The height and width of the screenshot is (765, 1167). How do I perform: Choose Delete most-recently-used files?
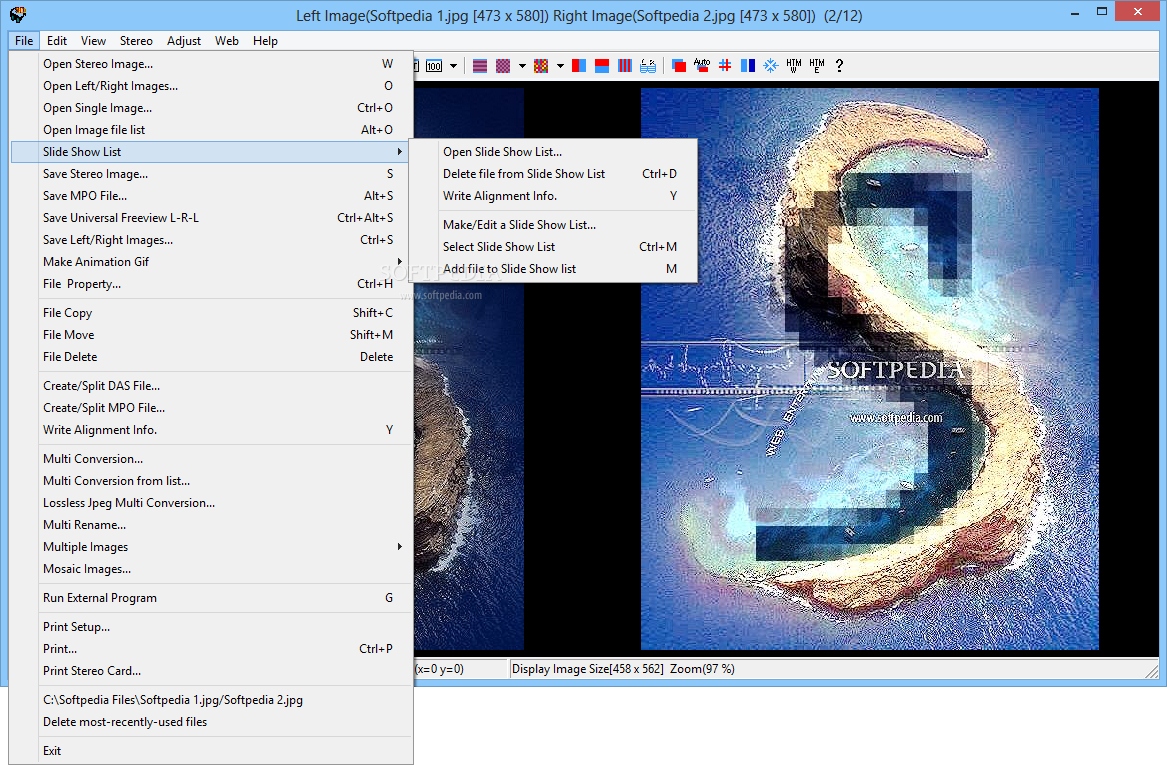coord(211,722)
